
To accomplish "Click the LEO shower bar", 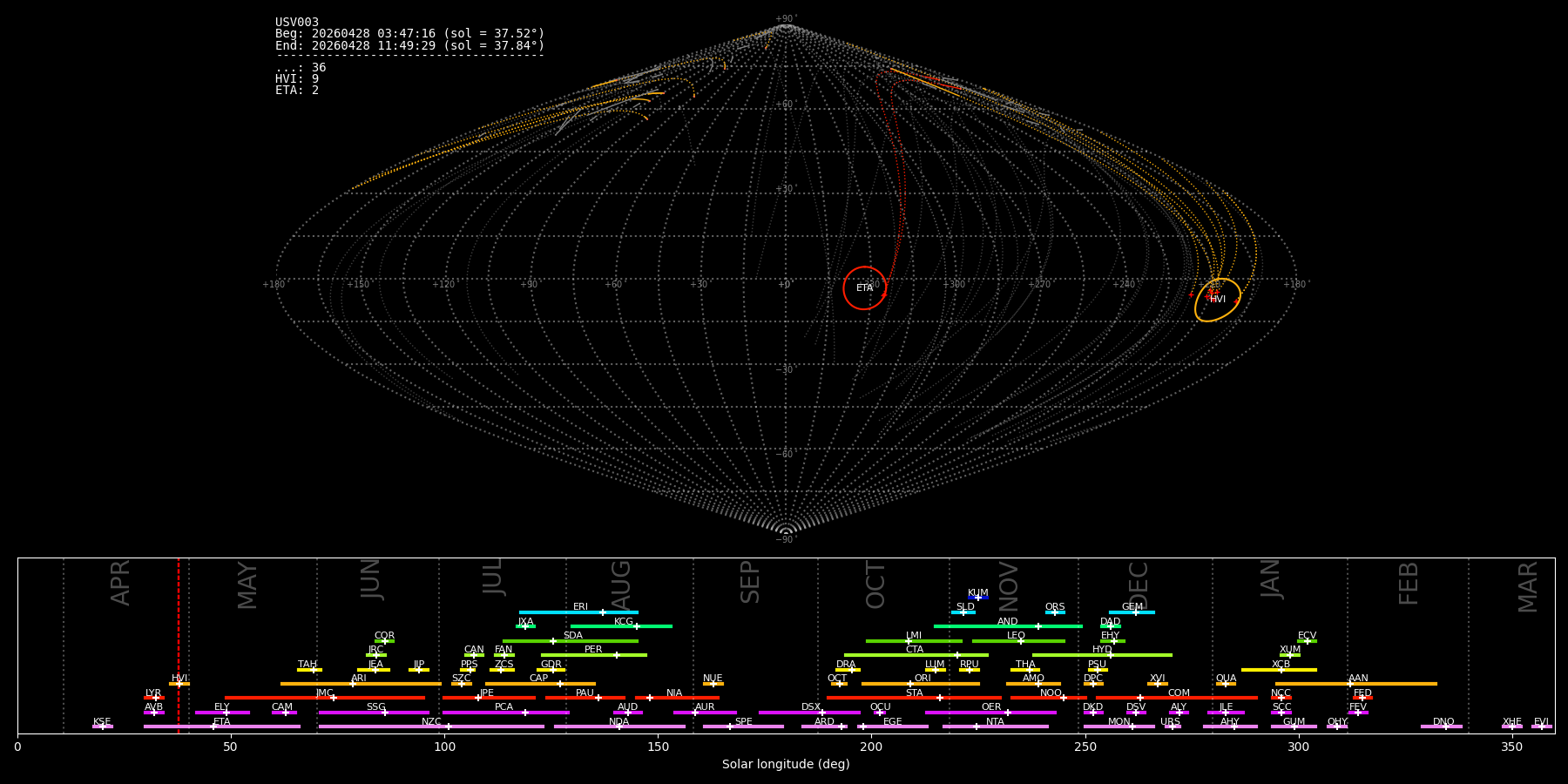I will coord(1018,641).
